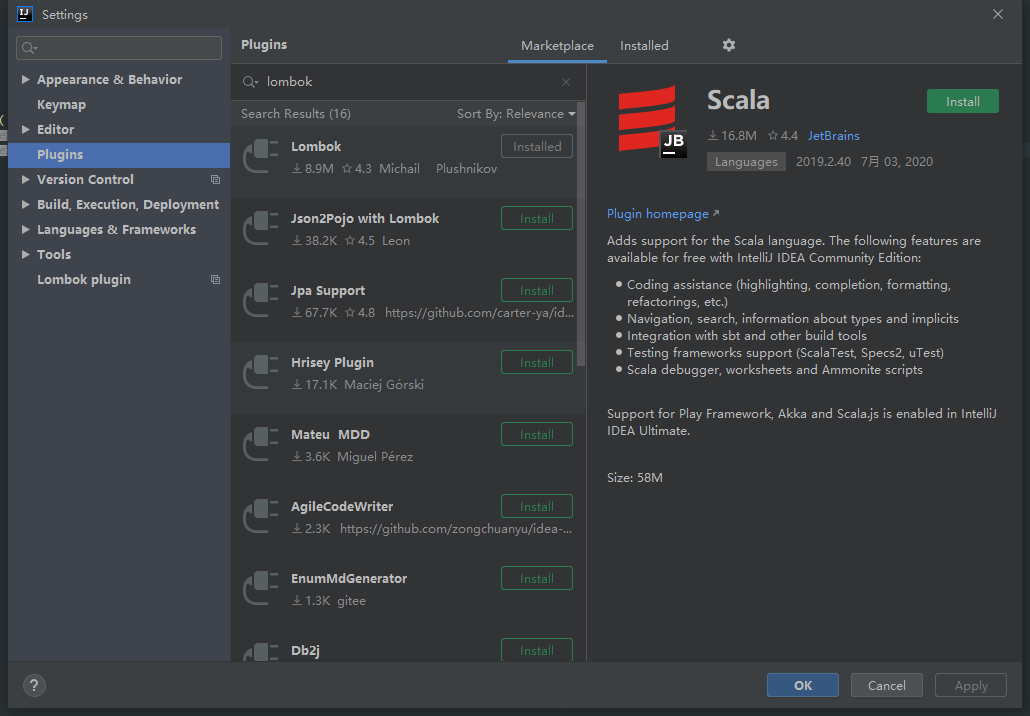Select the Hrisey Plugin name
This screenshot has width=1030, height=716.
332,363
